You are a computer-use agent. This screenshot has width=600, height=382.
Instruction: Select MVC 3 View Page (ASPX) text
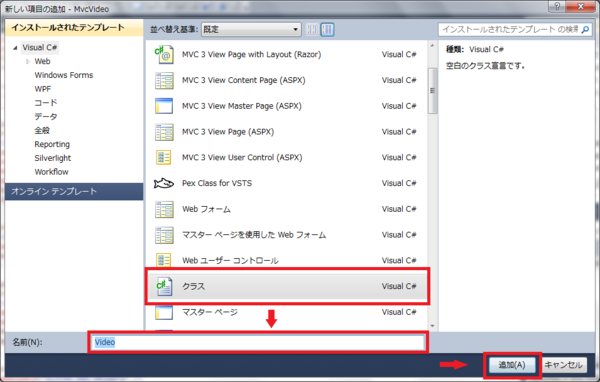pyautogui.click(x=228, y=132)
